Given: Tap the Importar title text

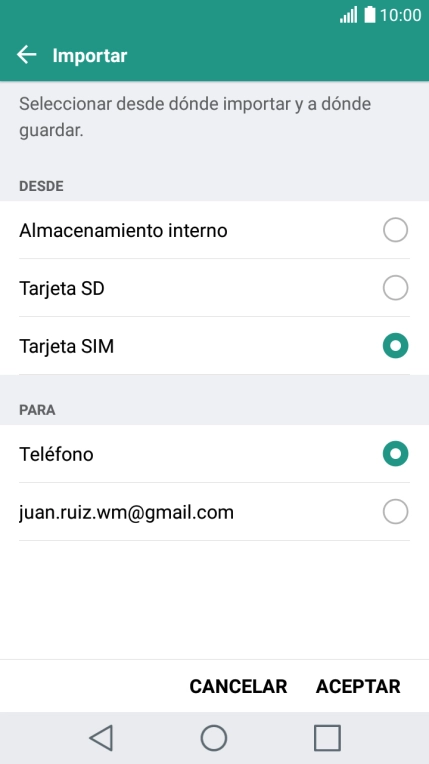Looking at the screenshot, I should (90, 56).
